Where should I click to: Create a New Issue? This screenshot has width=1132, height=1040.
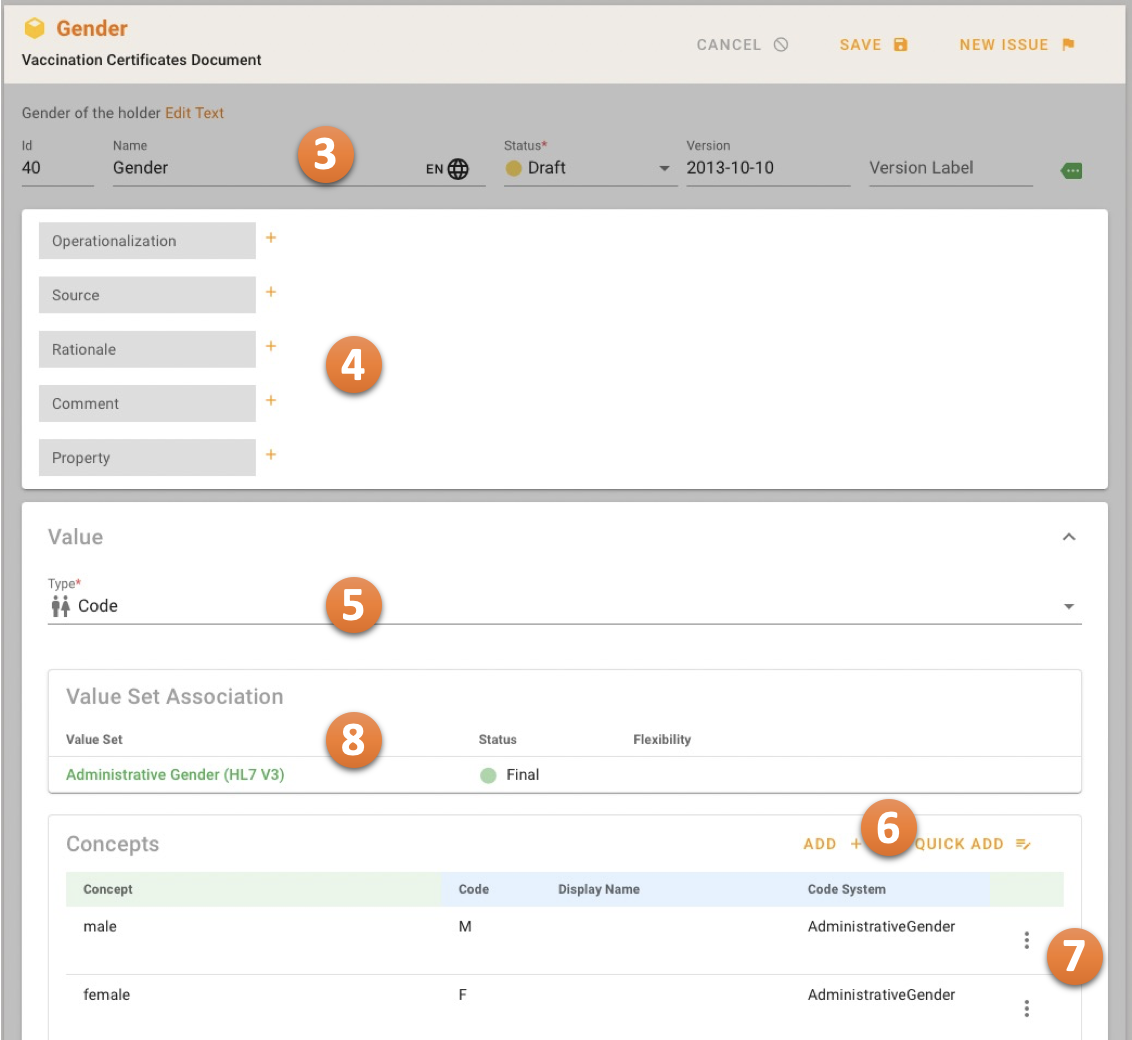coord(1016,45)
